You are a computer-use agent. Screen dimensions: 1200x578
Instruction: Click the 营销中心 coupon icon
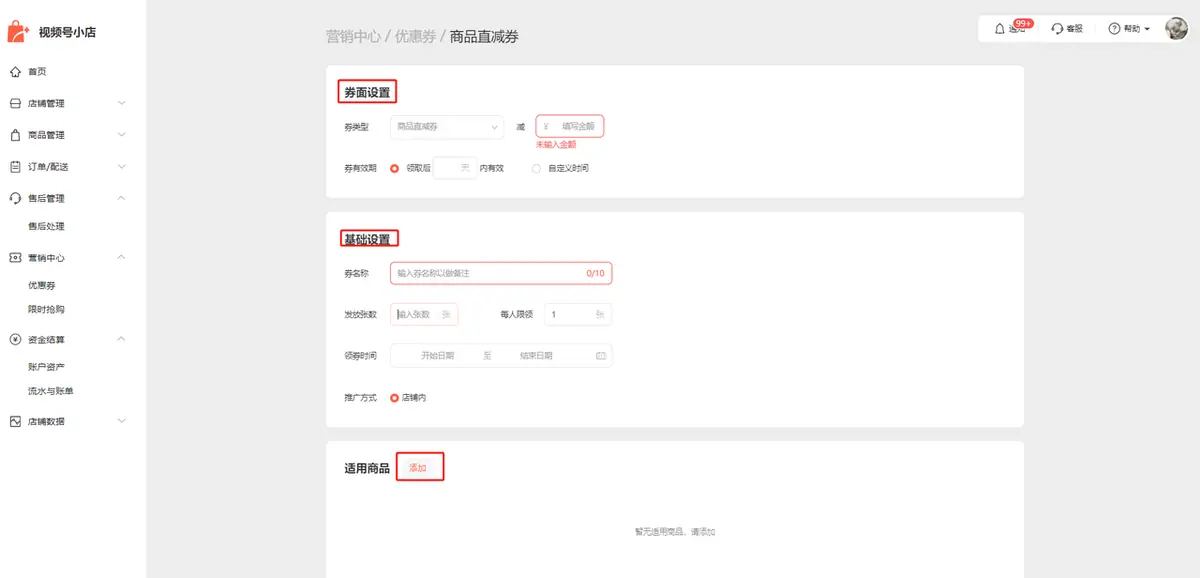coord(15,258)
